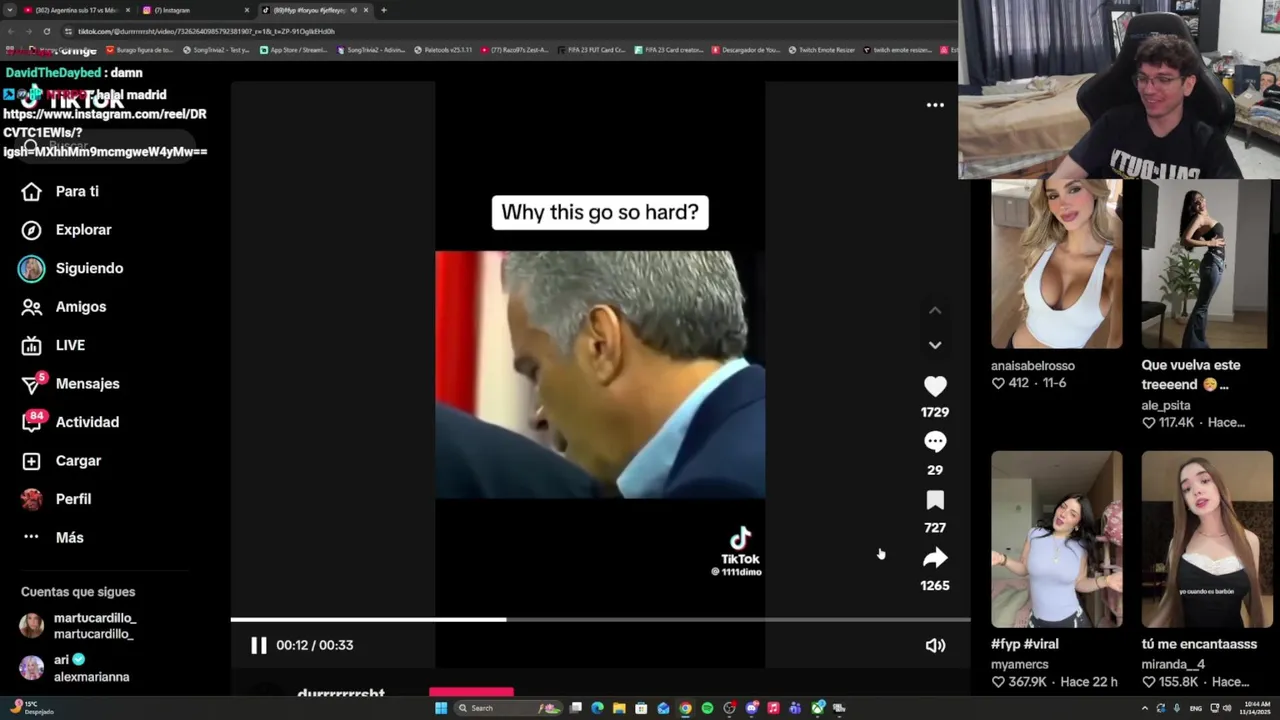
Task: Click the 'tú me encantaasss' caption
Action: pos(1199,645)
